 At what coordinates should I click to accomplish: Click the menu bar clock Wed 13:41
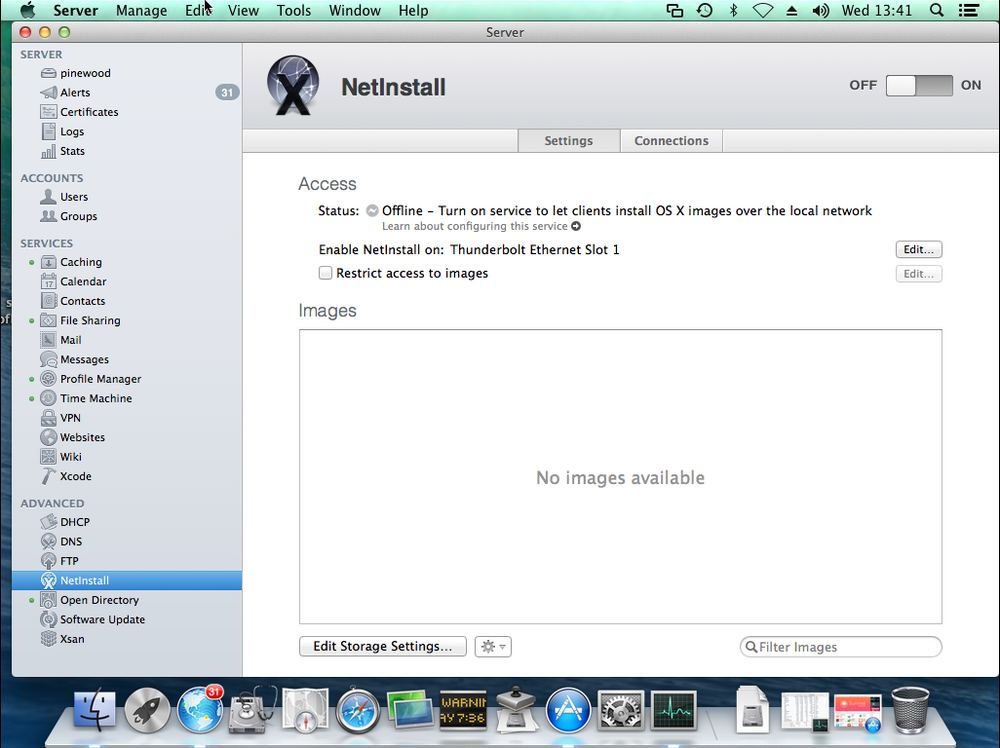[x=877, y=10]
